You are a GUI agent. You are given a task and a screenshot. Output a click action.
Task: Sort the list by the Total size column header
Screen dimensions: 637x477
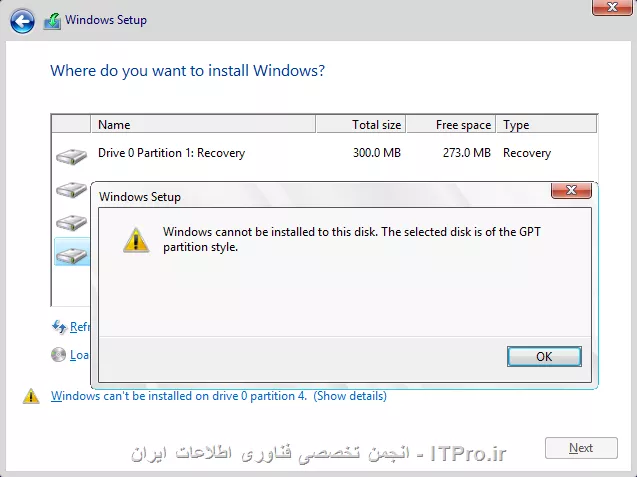coord(361,124)
